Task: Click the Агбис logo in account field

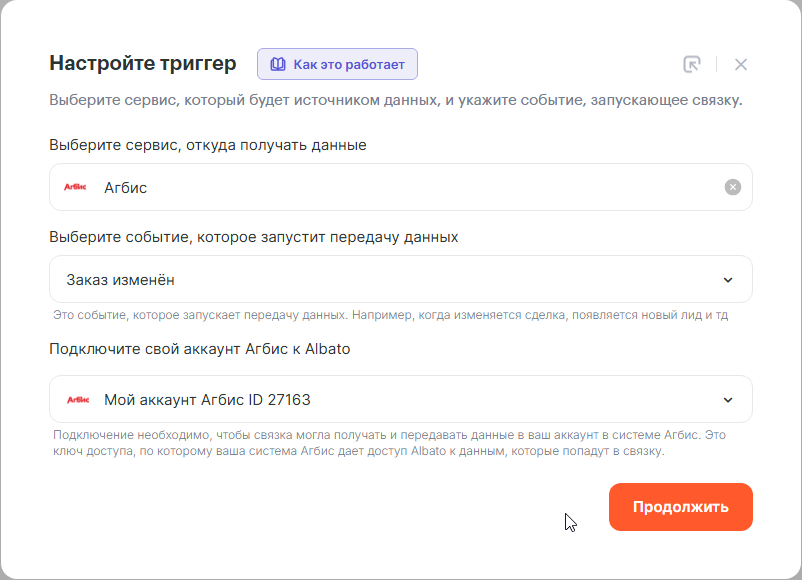Action: [78, 399]
